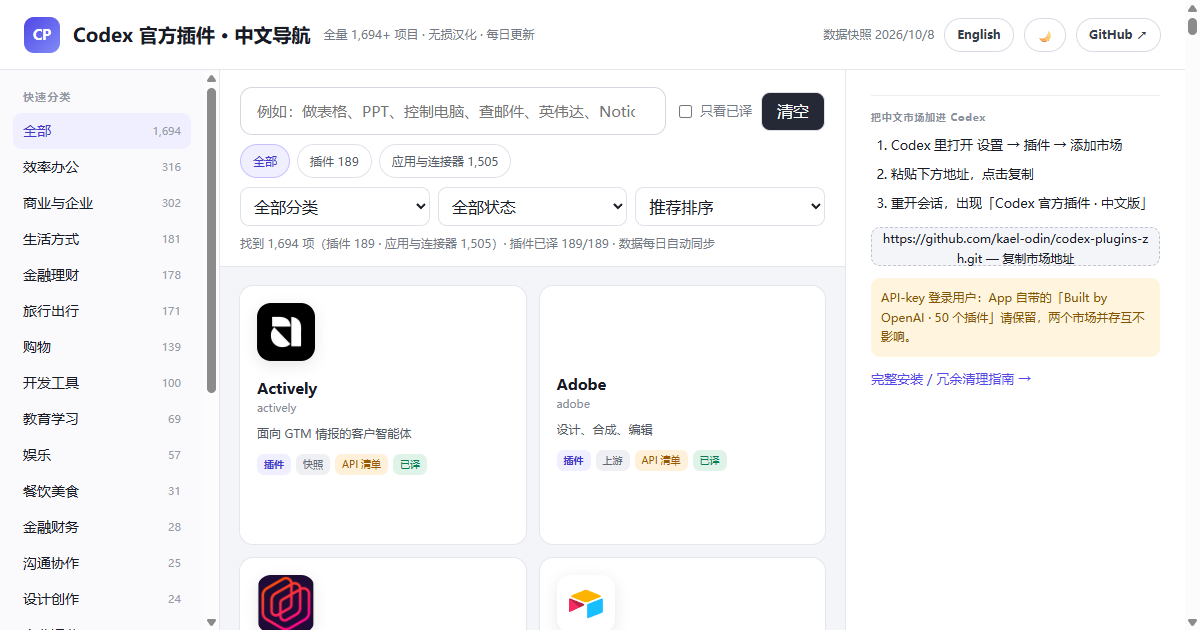The image size is (1200, 630).
Task: Click 已译 tag on Actively card
Action: click(410, 464)
